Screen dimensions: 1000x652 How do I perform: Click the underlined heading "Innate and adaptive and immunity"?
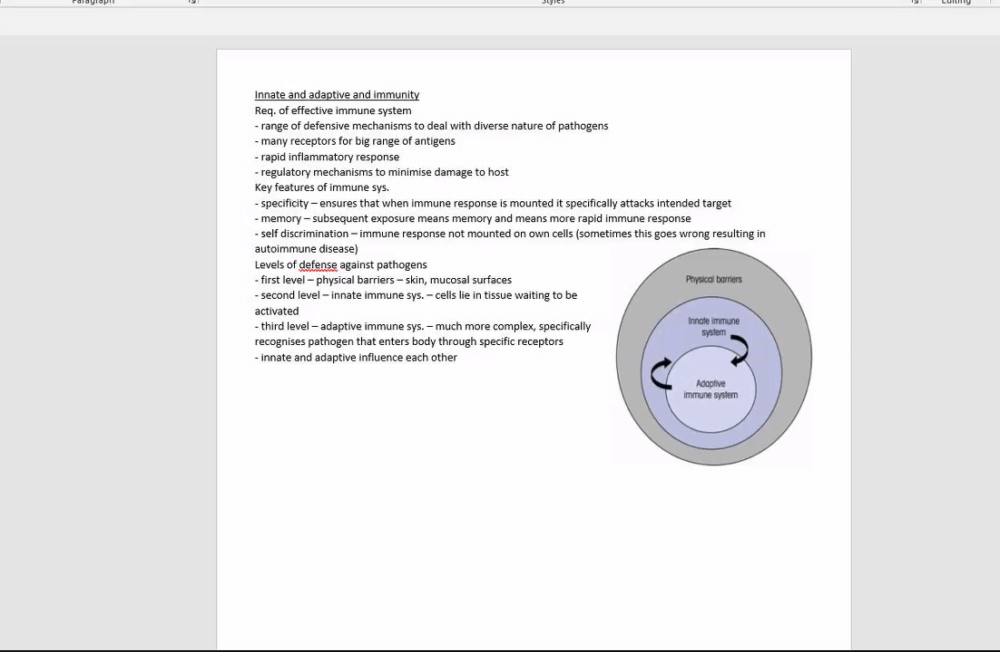pos(337,95)
